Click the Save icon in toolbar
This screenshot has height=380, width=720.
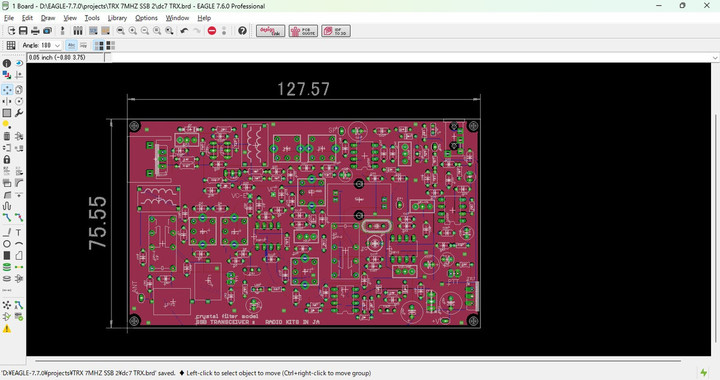(23, 31)
